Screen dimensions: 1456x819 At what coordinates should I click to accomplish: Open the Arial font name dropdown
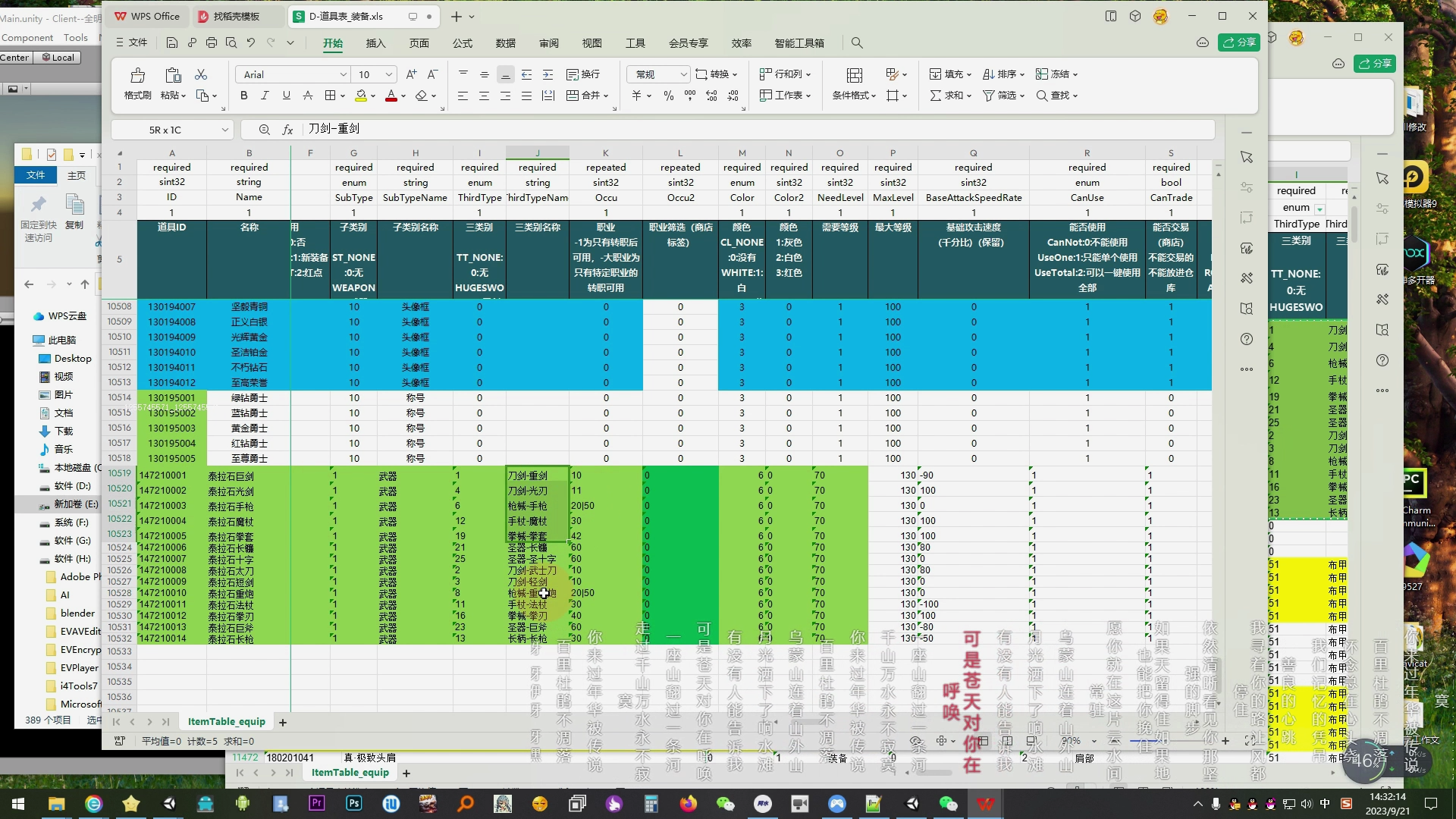click(343, 74)
